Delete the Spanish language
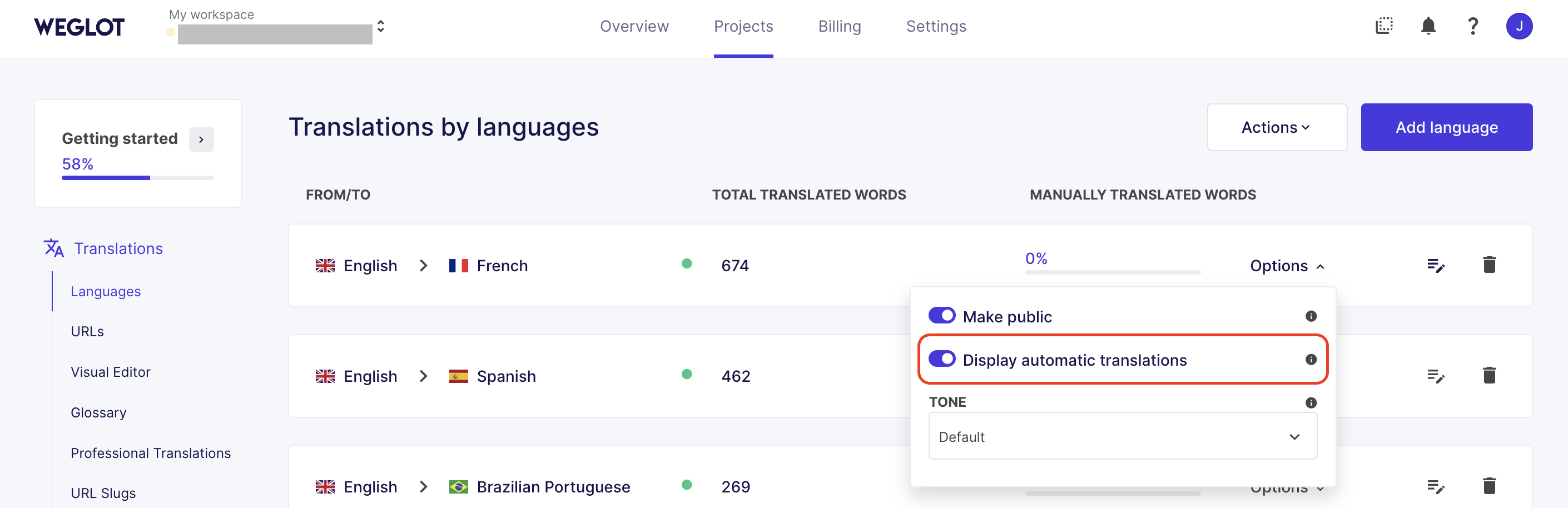The width and height of the screenshot is (1568, 508). (1489, 375)
